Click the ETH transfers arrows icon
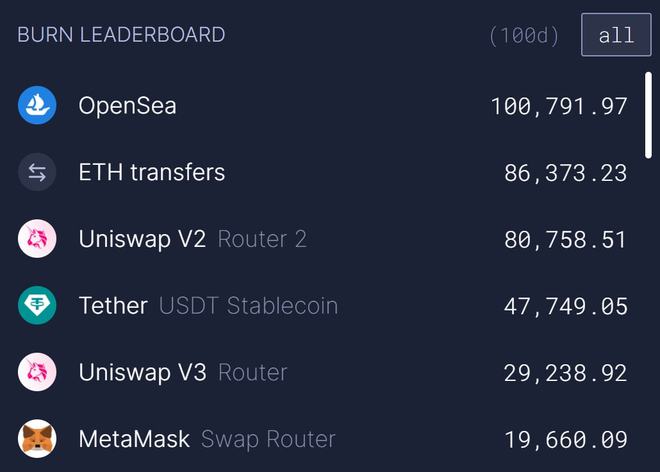The height and width of the screenshot is (472, 660). [37, 172]
